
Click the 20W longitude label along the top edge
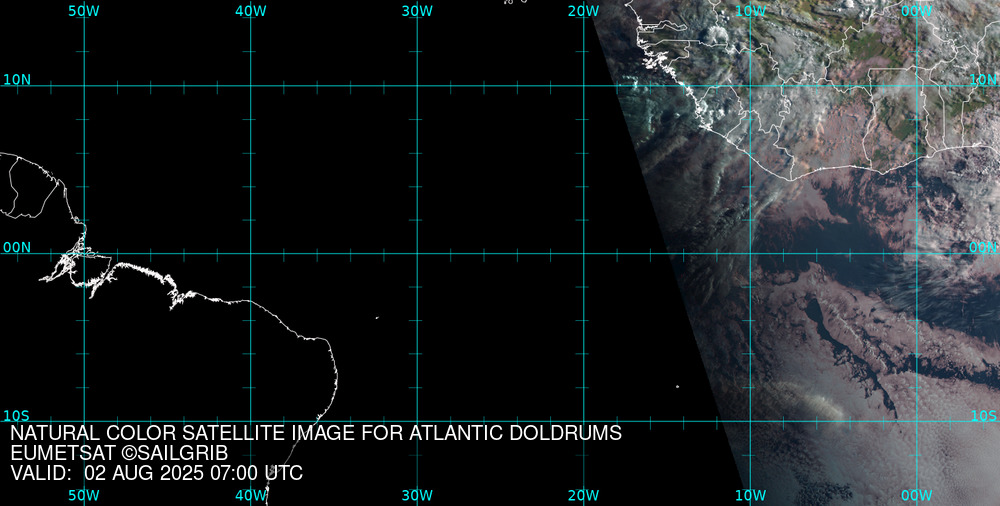[x=584, y=11]
